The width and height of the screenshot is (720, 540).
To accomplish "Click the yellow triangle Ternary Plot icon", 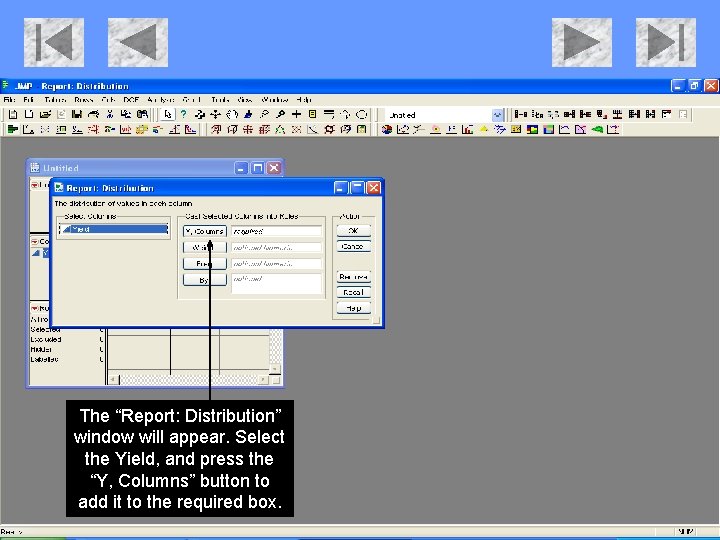I will tap(484, 129).
